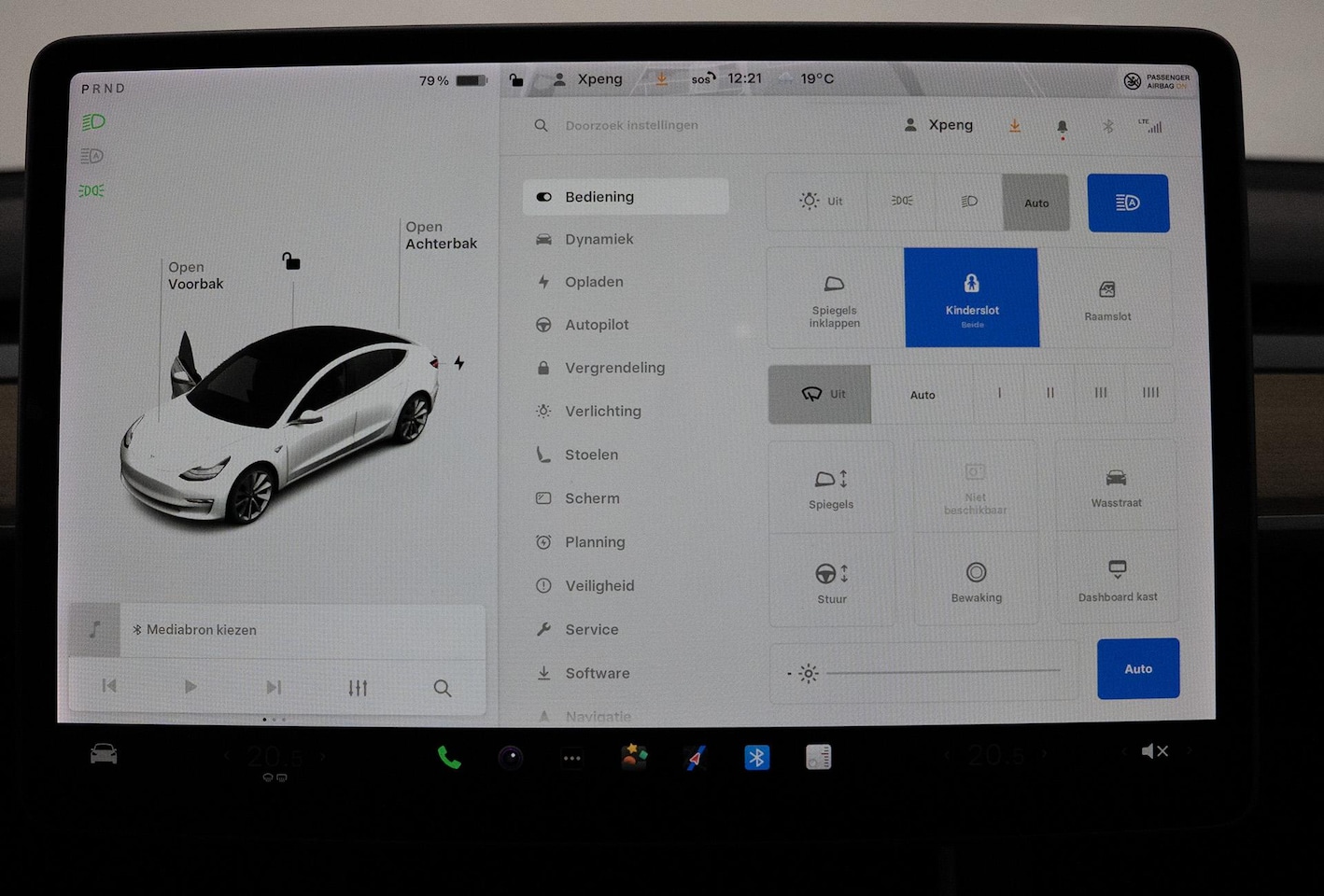The image size is (1324, 896).
Task: Toggle automatic high beam headlights
Action: [1128, 203]
